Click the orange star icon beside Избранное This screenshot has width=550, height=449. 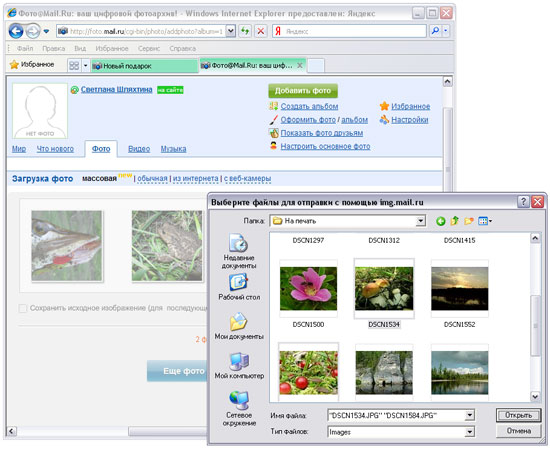(384, 106)
